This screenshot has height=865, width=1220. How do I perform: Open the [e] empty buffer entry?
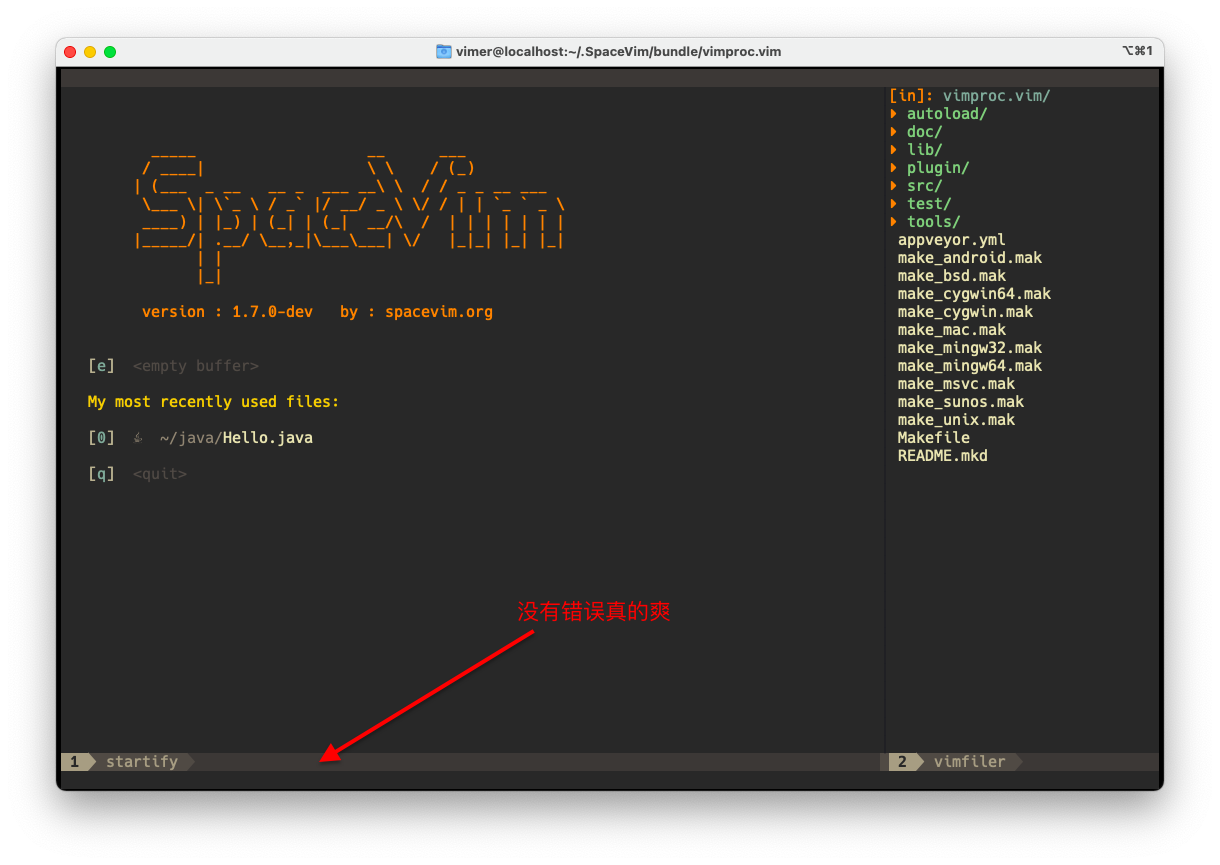[173, 366]
